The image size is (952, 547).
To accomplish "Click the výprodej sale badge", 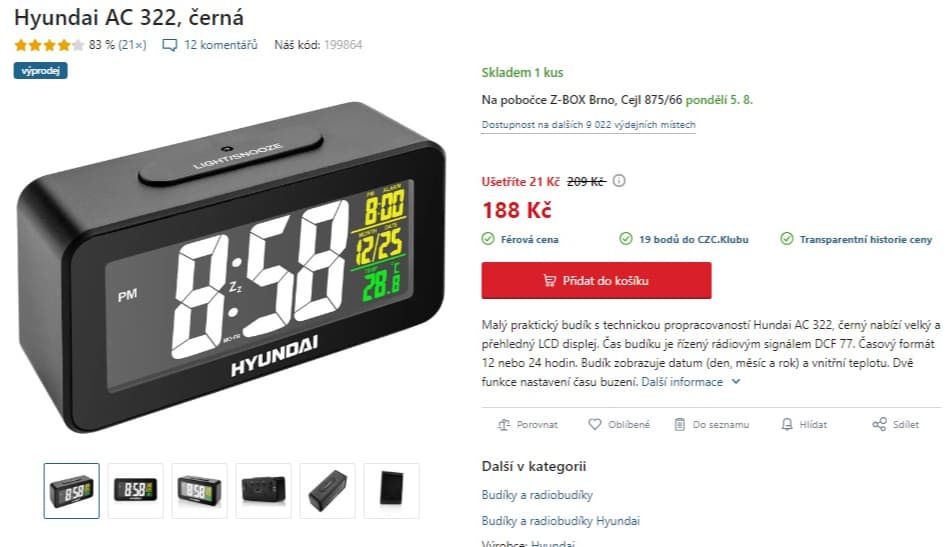I will click(x=41, y=70).
